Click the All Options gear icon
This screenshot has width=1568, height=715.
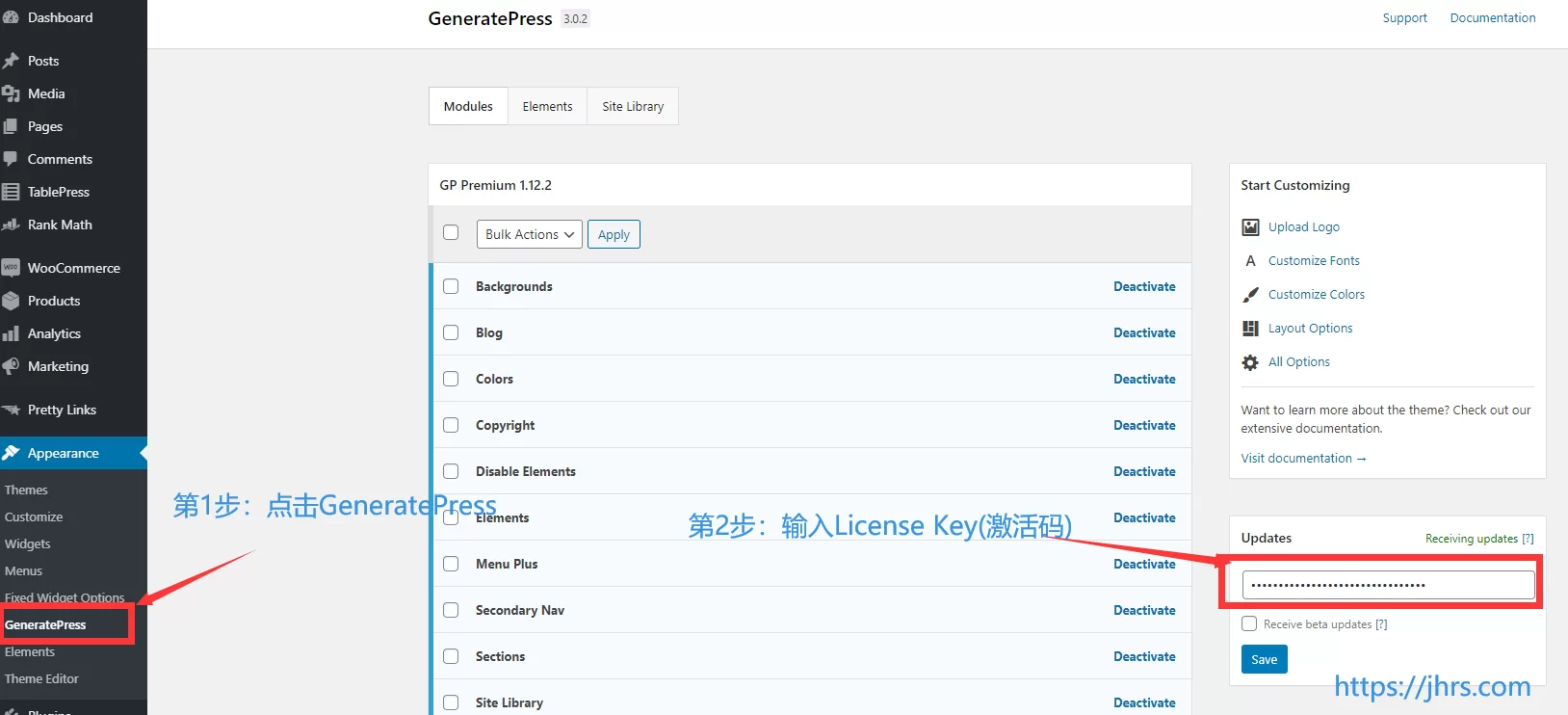[1250, 362]
